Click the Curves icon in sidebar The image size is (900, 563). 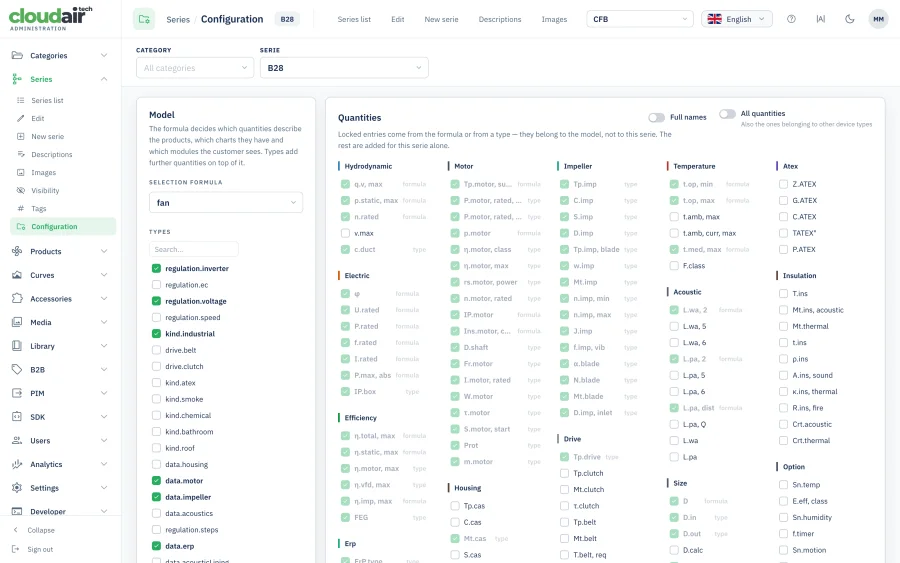point(17,275)
